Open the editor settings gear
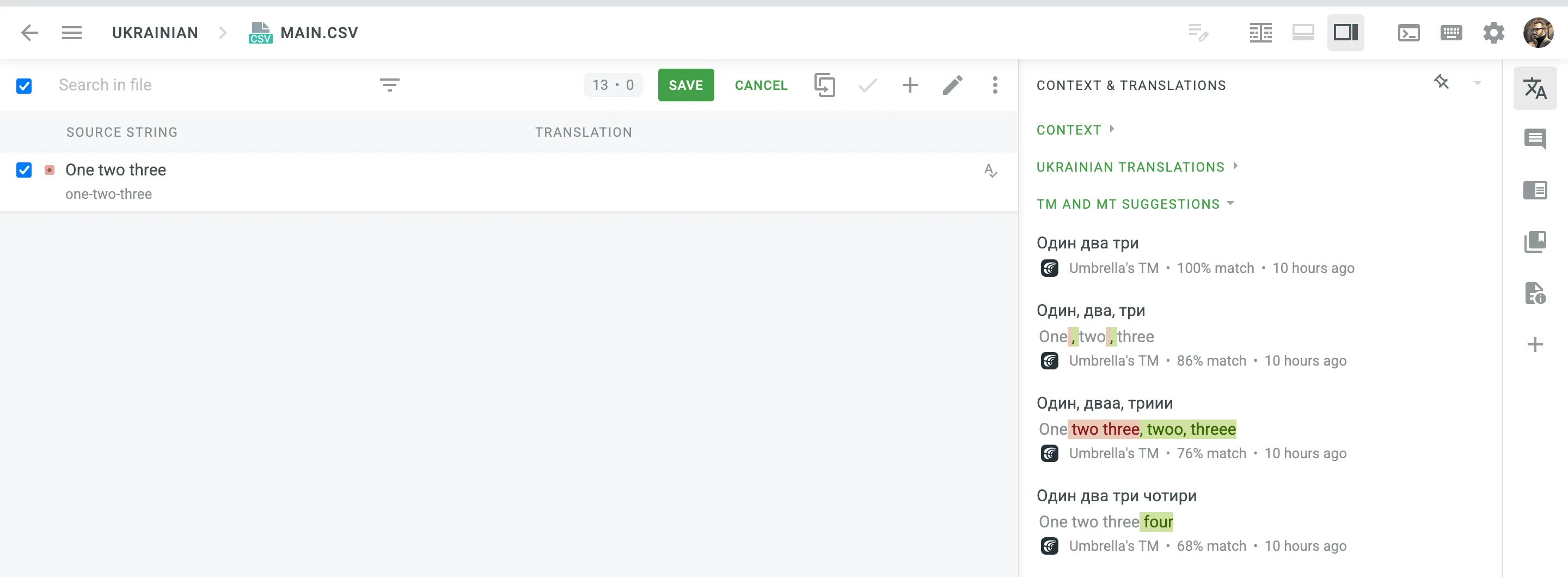The width and height of the screenshot is (1568, 577). coord(1493,32)
